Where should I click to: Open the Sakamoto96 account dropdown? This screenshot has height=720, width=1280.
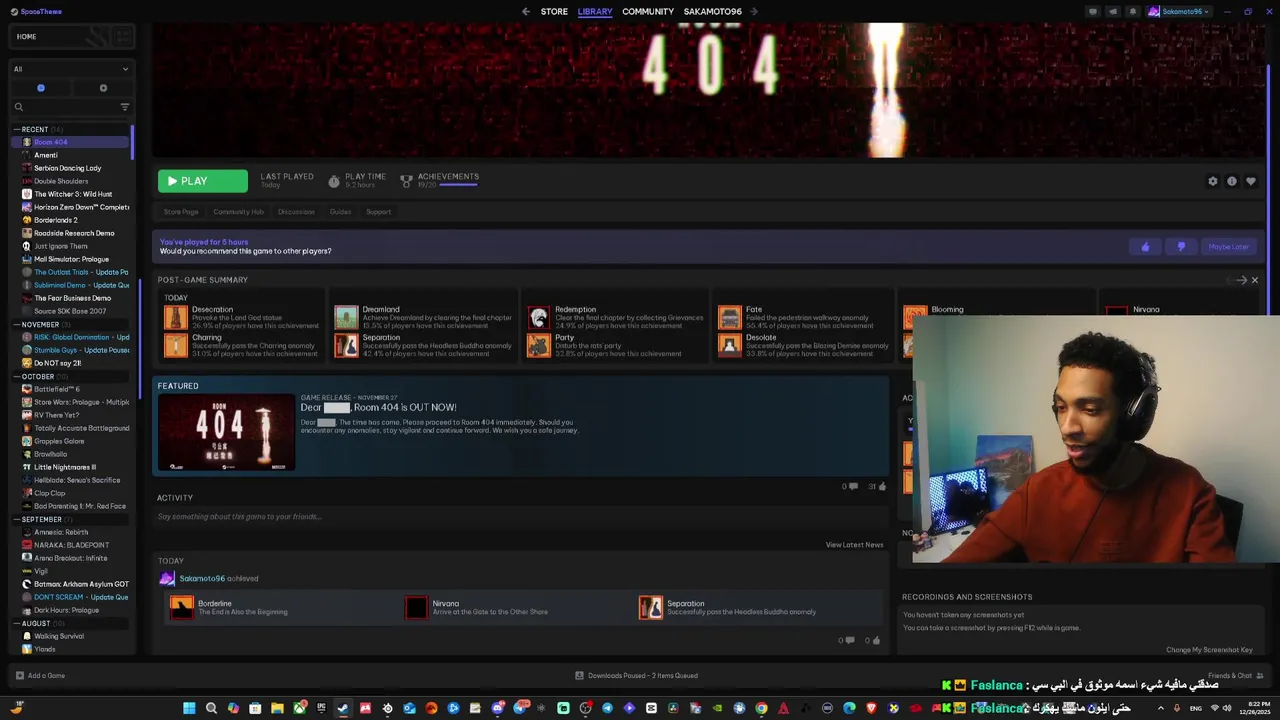click(1180, 12)
